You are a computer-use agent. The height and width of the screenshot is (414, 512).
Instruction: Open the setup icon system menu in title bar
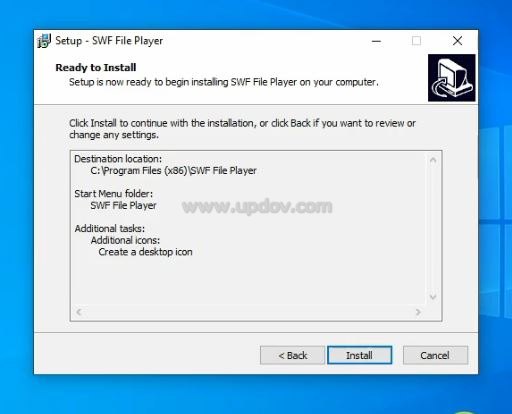[44, 41]
